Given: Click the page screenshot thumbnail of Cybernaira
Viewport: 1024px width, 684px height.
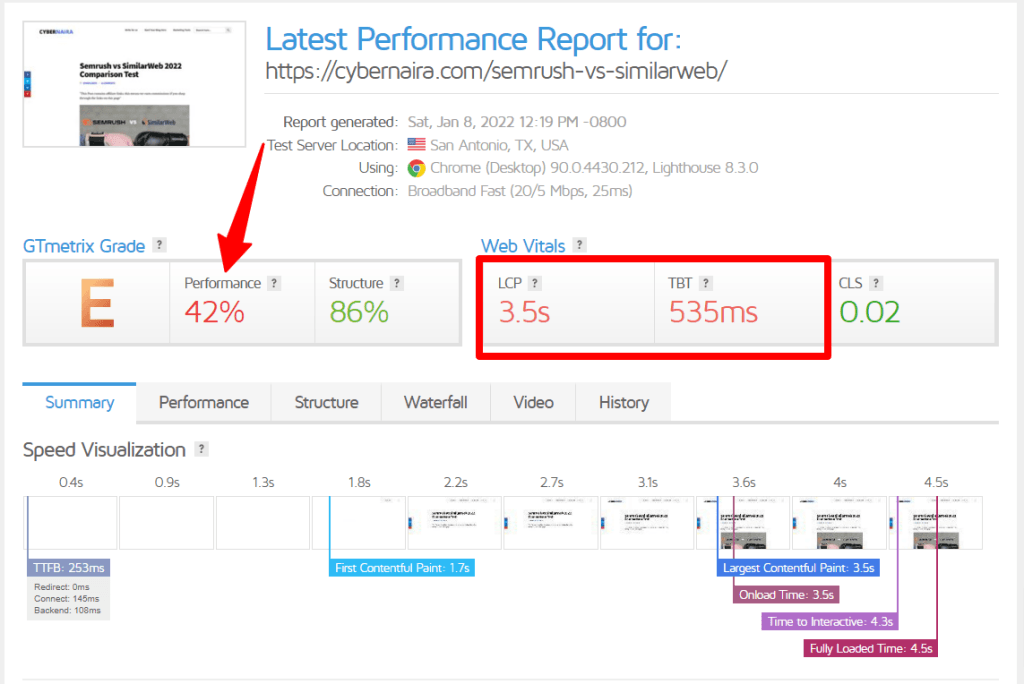Looking at the screenshot, I should [135, 84].
